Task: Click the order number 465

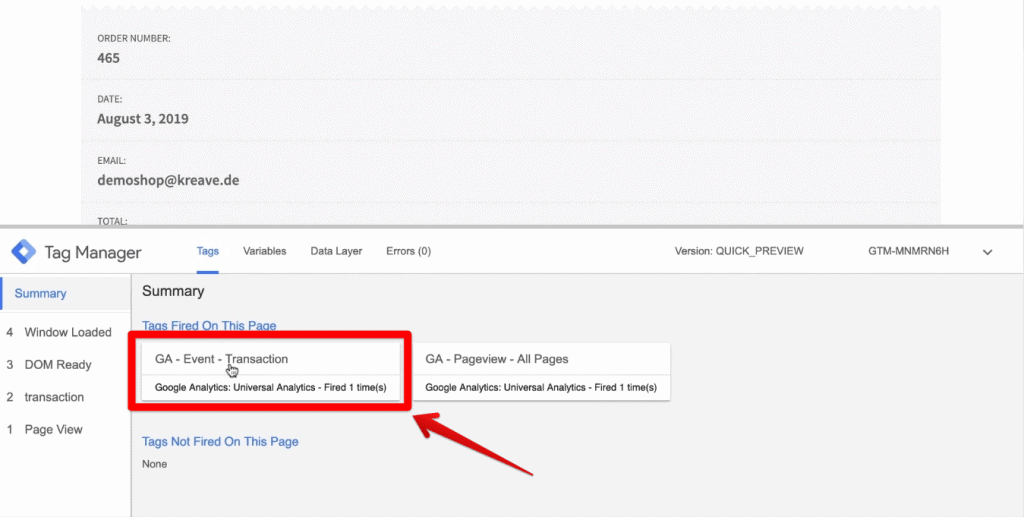Action: click(108, 58)
